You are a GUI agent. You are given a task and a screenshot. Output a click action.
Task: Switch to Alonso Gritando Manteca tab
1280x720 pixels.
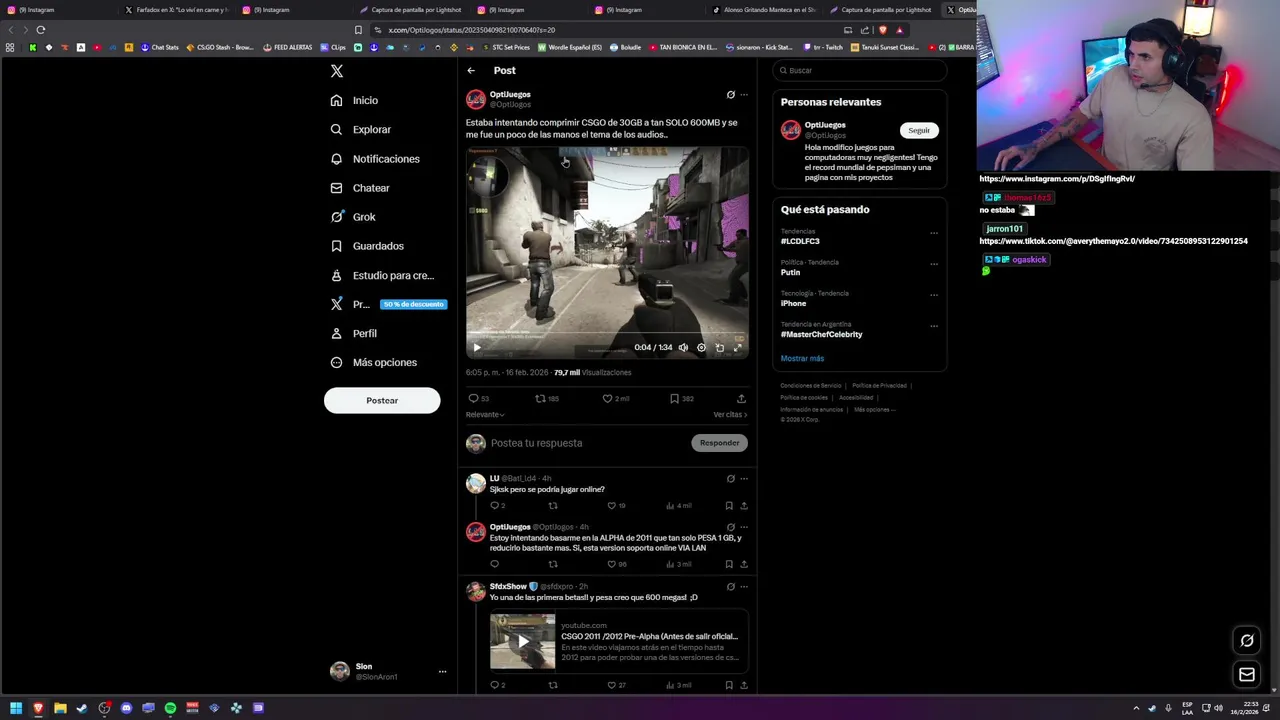point(765,10)
